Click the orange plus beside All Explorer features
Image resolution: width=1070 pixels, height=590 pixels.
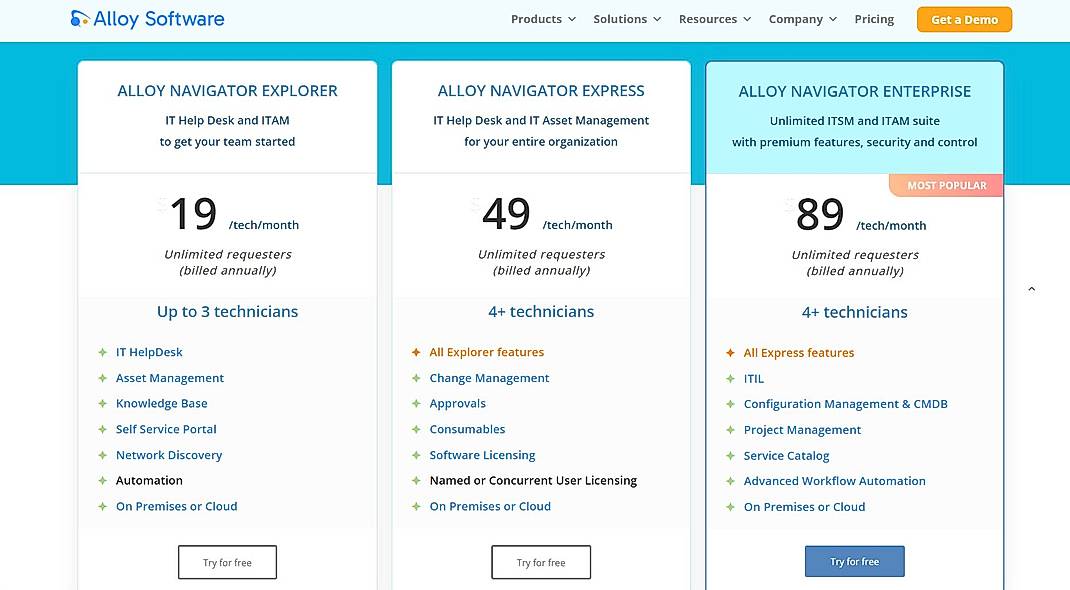pyautogui.click(x=416, y=352)
